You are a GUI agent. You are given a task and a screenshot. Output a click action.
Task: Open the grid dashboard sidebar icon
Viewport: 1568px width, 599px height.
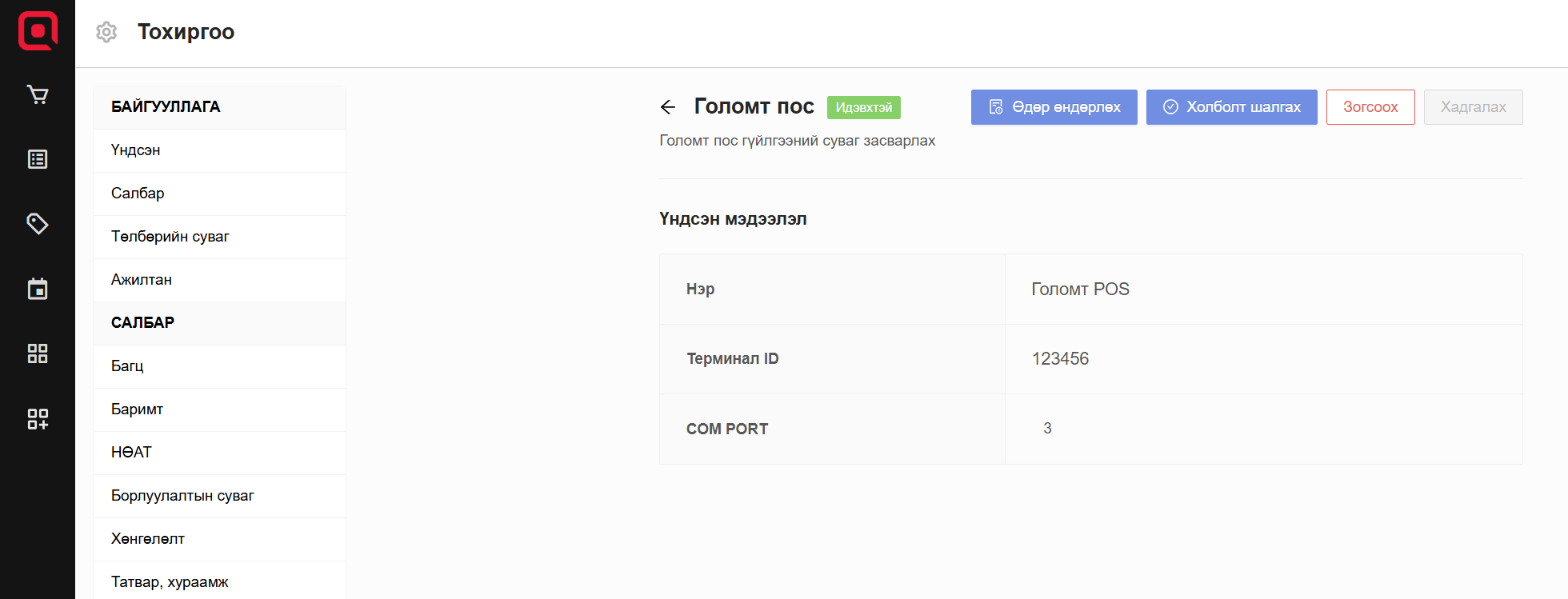tap(38, 353)
